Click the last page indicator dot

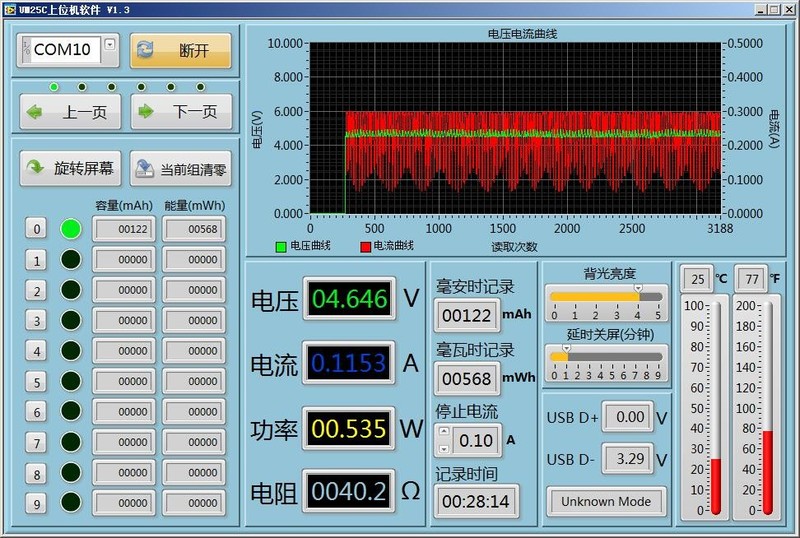[201, 87]
